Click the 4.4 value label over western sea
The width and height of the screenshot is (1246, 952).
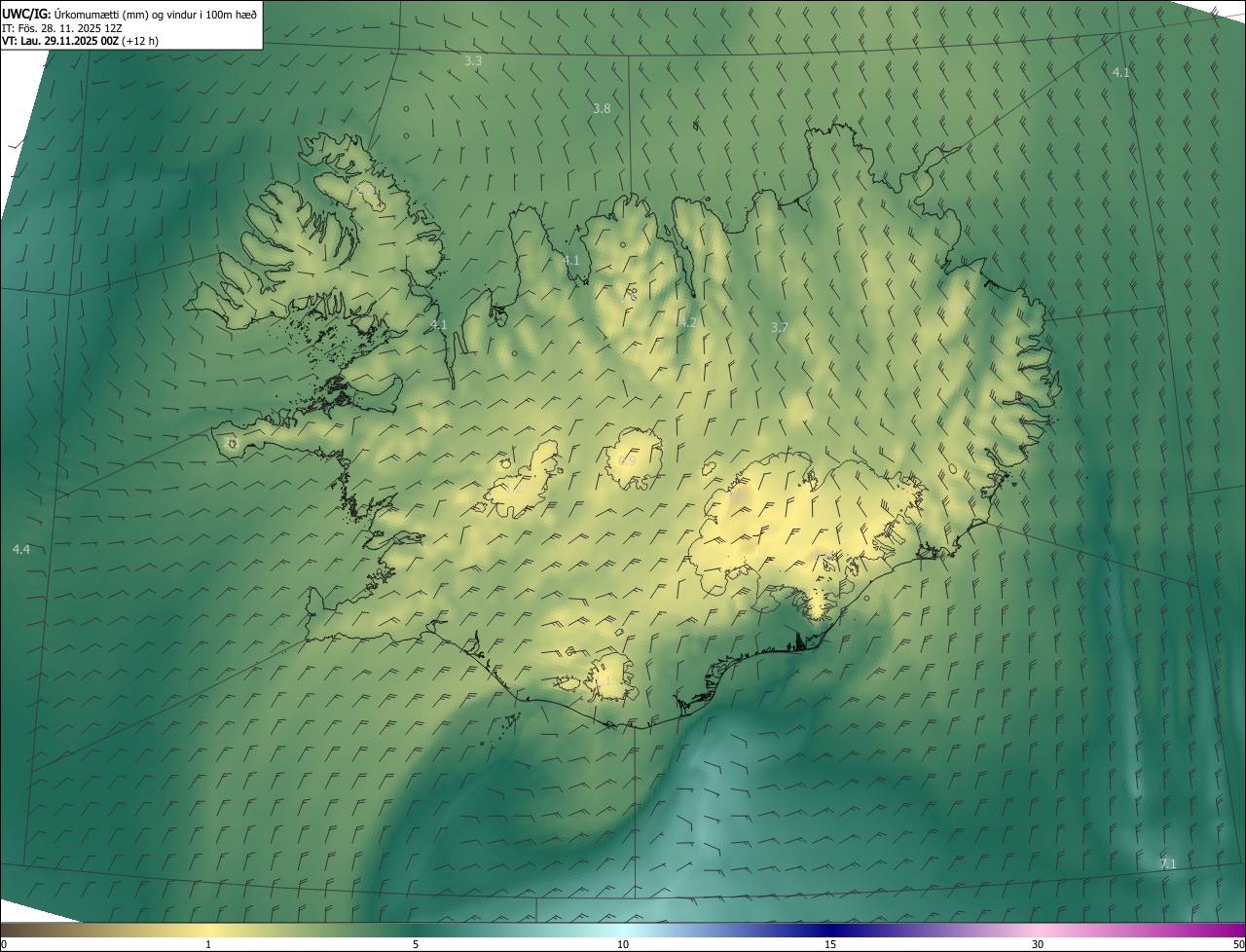[x=21, y=550]
